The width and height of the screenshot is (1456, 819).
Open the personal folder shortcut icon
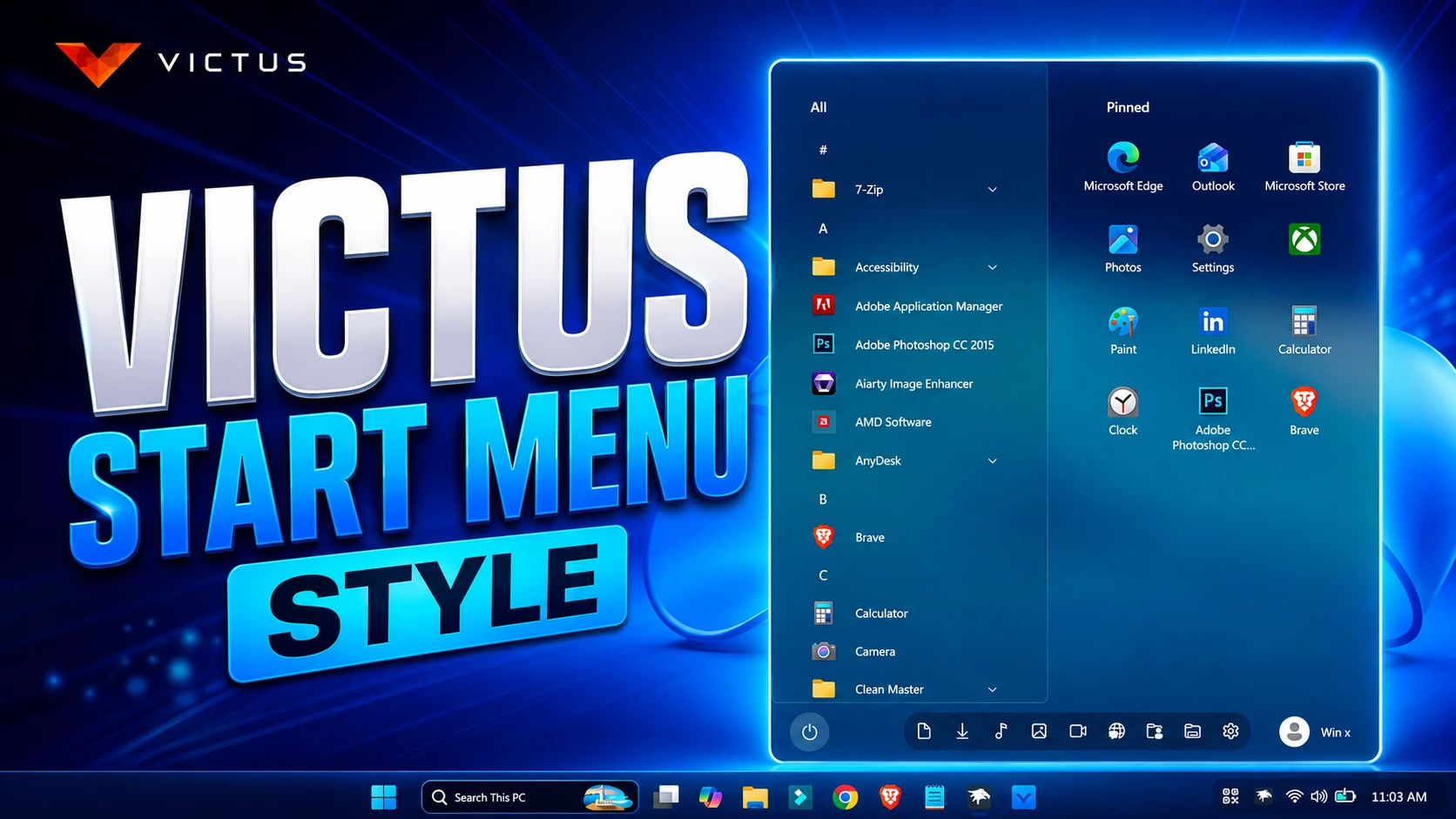(1155, 731)
